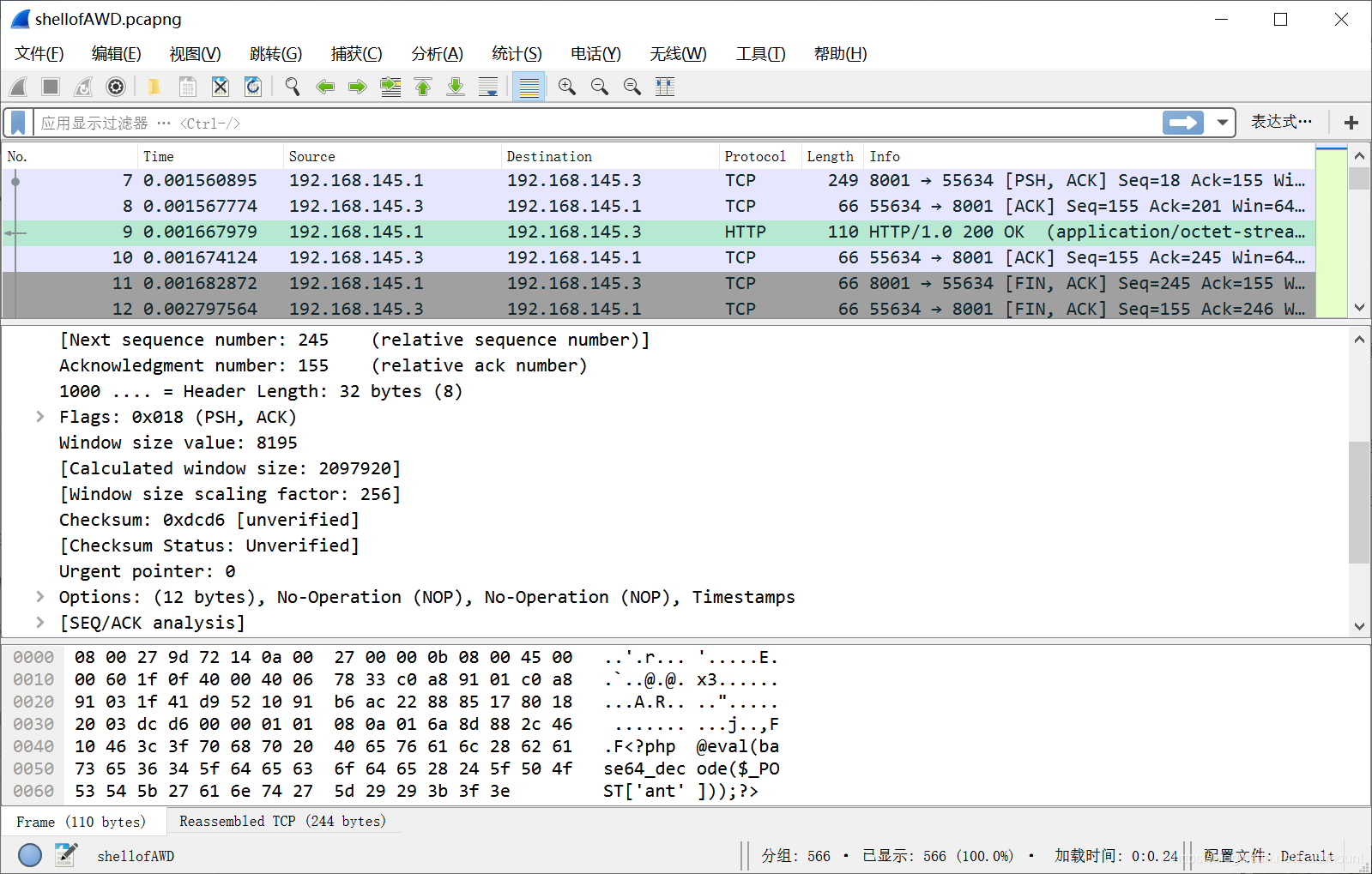This screenshot has width=1372, height=874.
Task: Toggle auto-scroll during live capture
Action: [x=488, y=87]
